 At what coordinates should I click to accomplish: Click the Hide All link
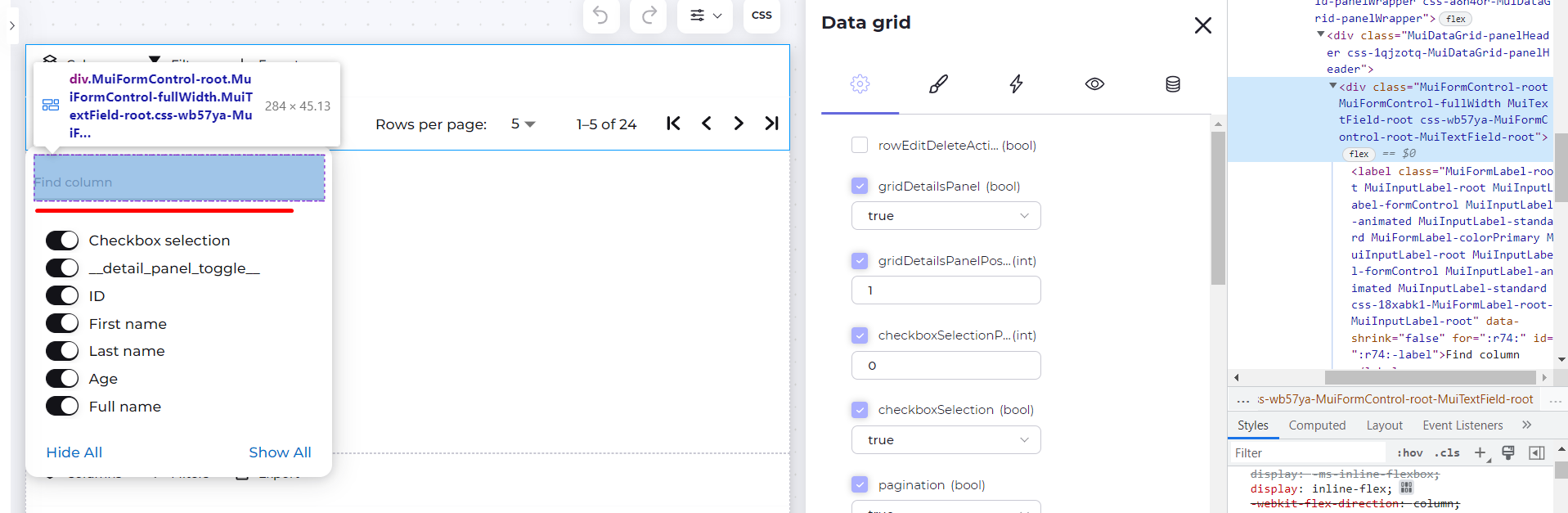pyautogui.click(x=74, y=452)
